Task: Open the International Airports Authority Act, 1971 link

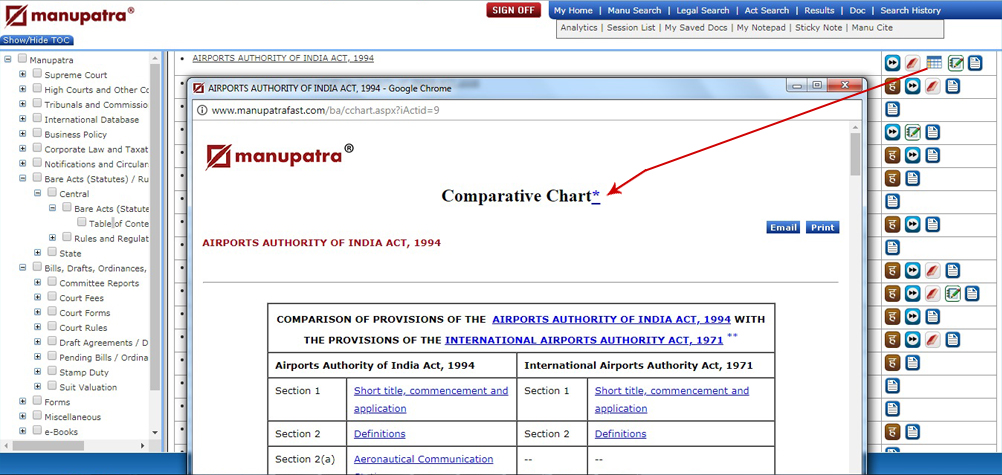Action: [x=584, y=340]
